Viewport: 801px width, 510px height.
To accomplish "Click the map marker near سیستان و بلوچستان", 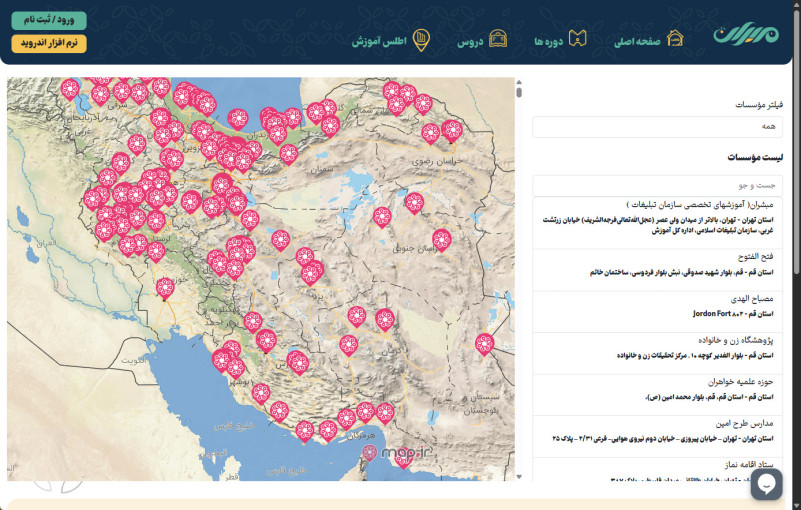I will pos(485,344).
